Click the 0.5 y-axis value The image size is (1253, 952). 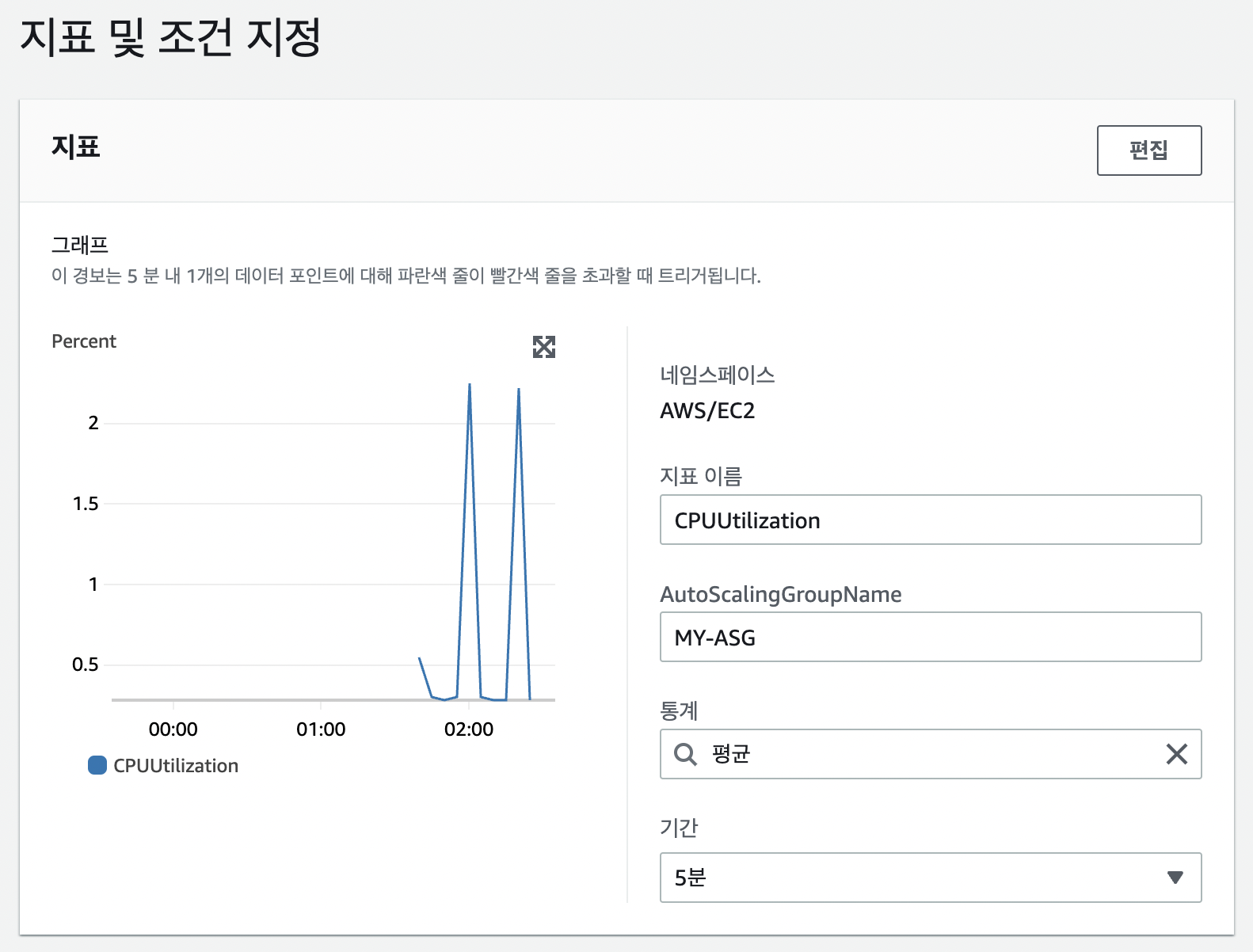click(x=86, y=664)
